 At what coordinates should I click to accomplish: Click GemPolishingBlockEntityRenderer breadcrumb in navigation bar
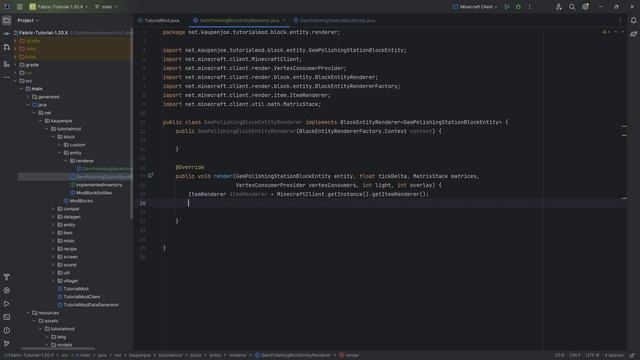coord(293,356)
